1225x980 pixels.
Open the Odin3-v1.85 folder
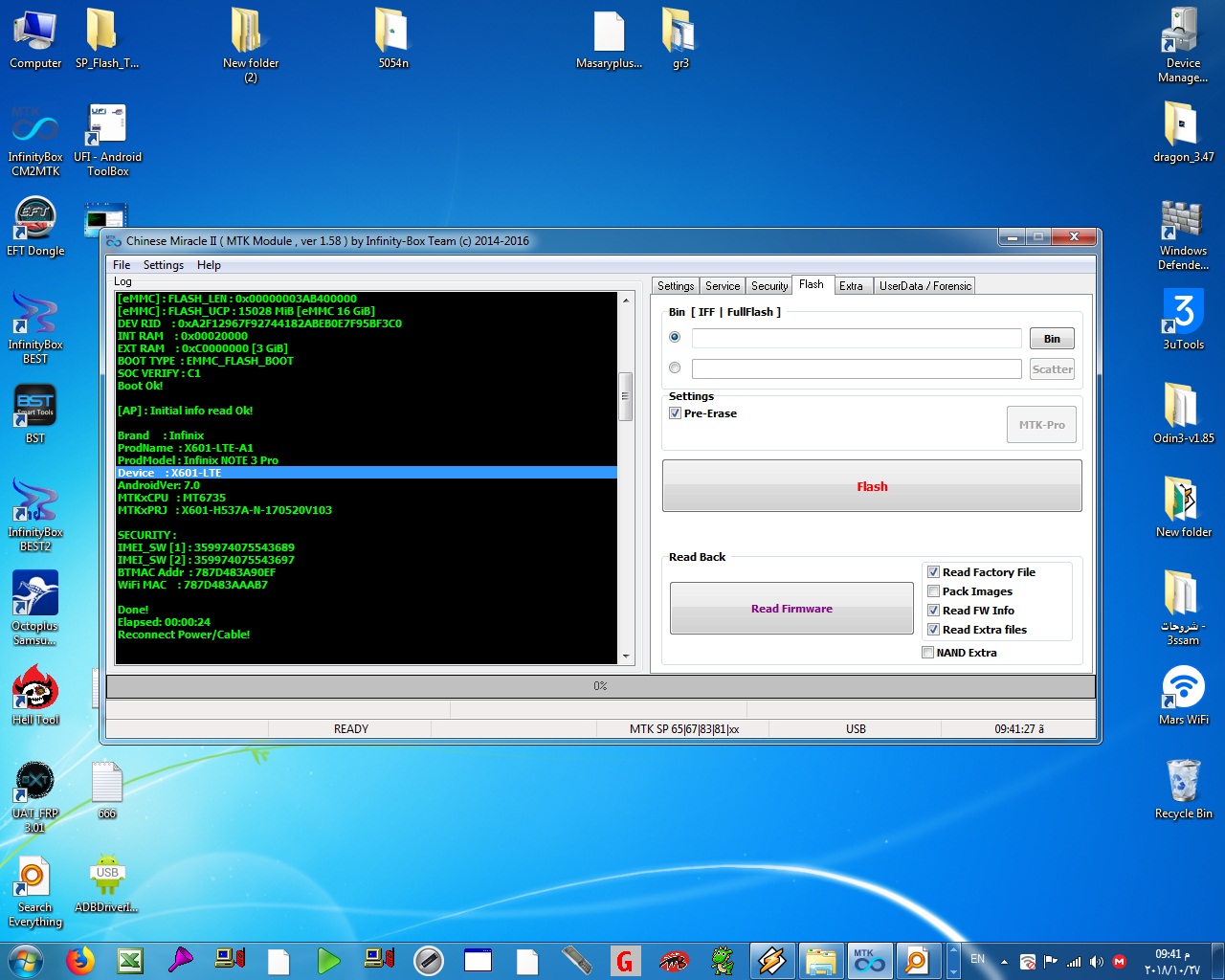1183,413
